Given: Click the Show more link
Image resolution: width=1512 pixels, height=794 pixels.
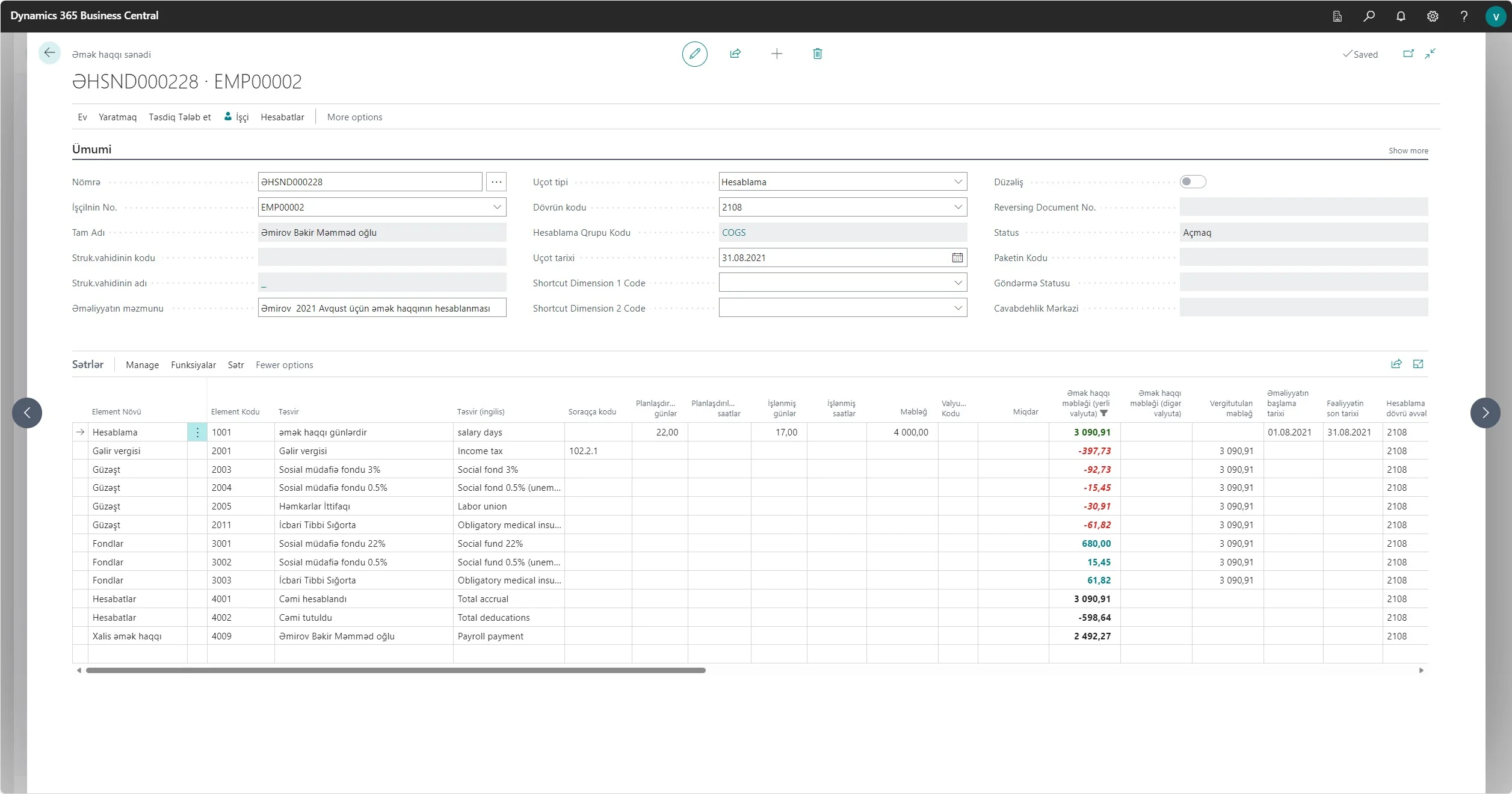Looking at the screenshot, I should (1408, 151).
